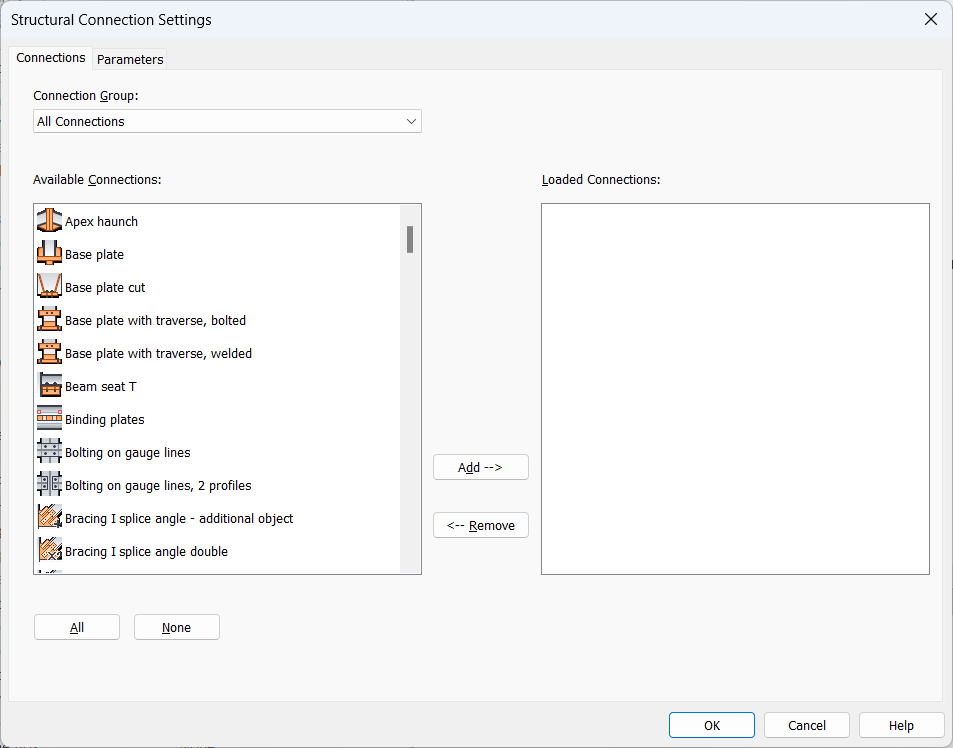Select Base plate with traverse, welded icon
The image size is (953, 748).
coord(49,353)
